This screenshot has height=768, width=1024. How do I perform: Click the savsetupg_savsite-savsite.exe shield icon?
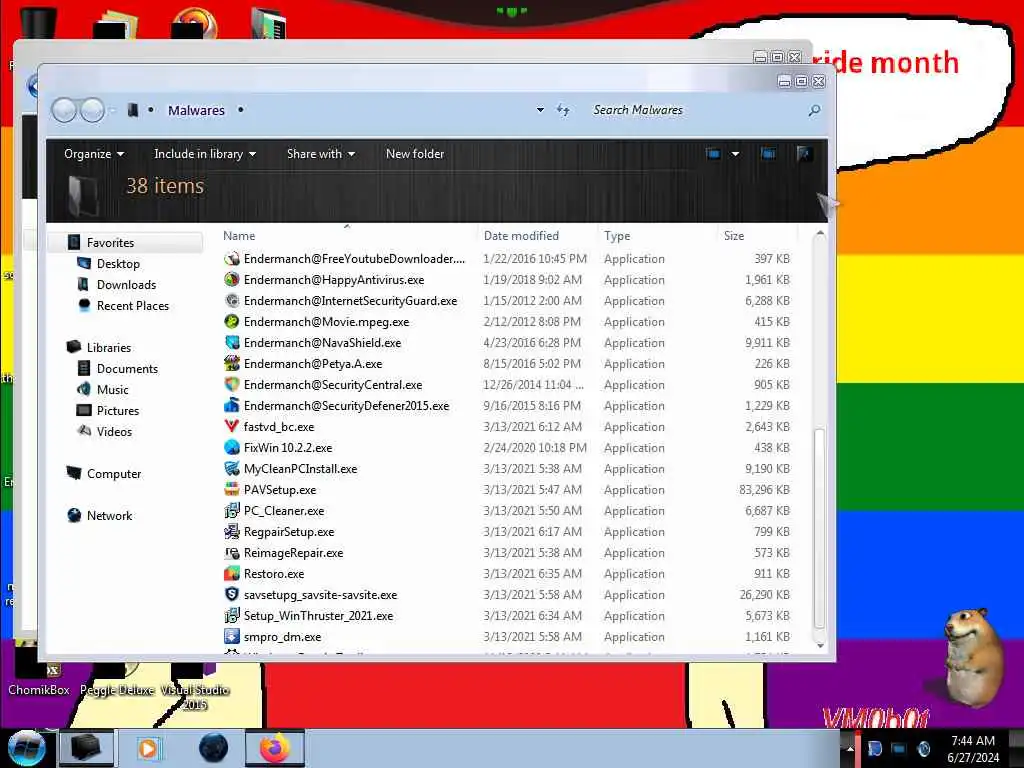pyautogui.click(x=232, y=594)
